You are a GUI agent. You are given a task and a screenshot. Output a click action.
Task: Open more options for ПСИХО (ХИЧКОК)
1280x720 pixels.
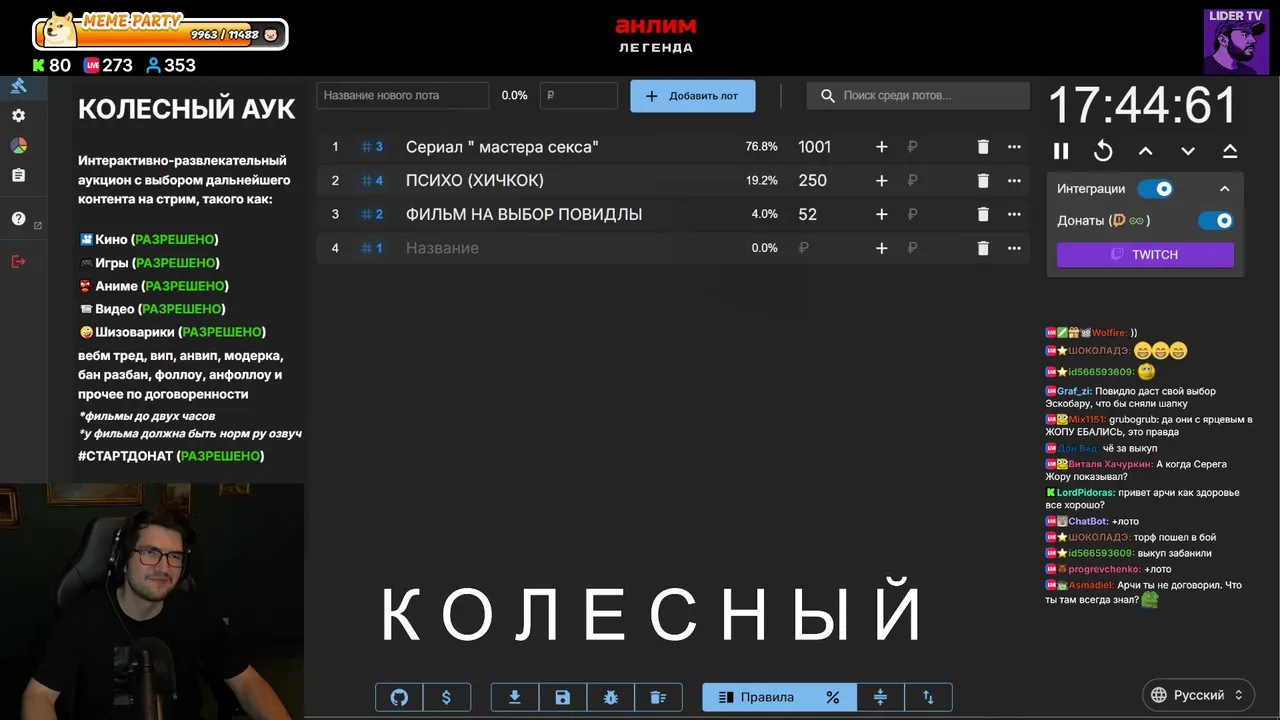tap(1014, 181)
